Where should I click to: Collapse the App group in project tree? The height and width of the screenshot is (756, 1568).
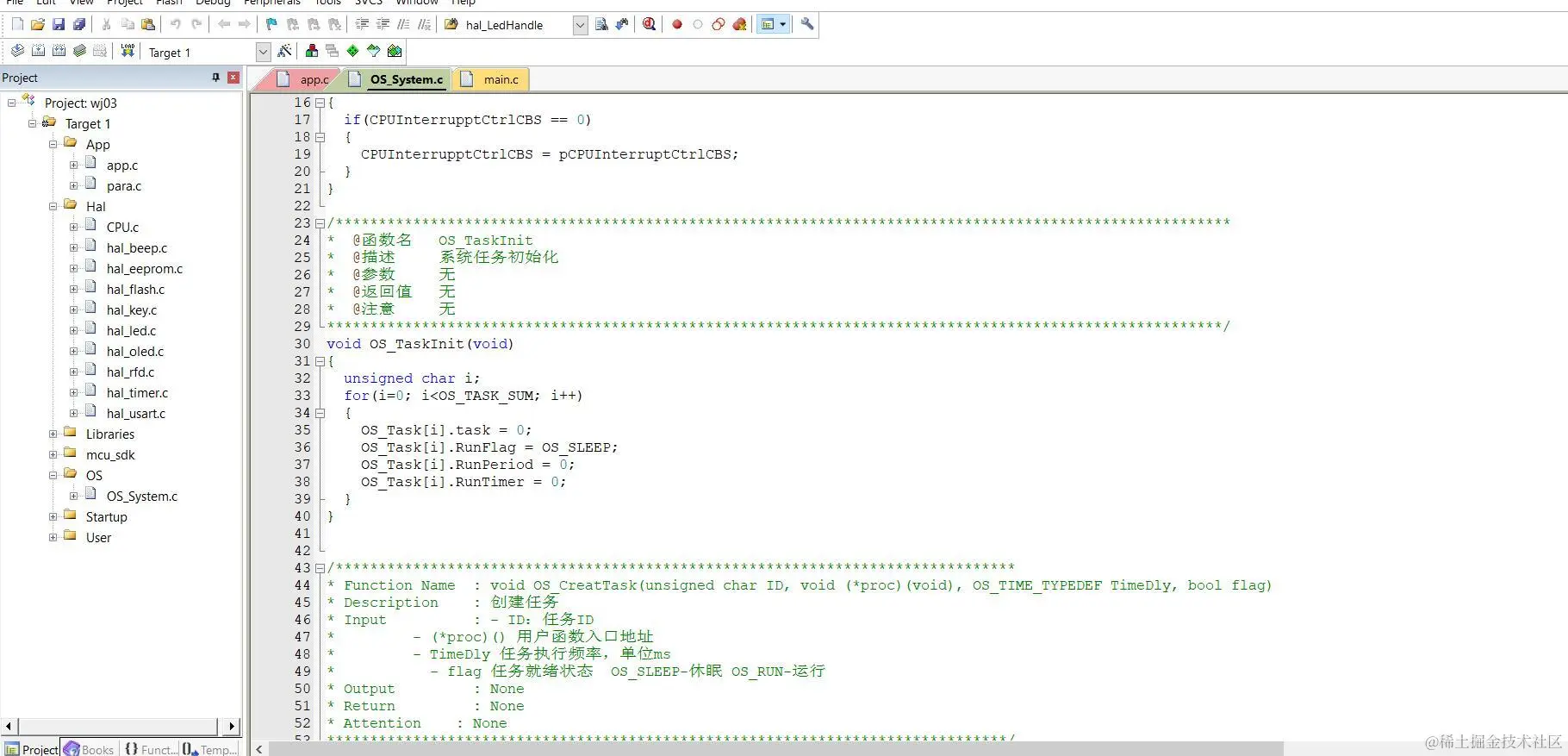53,145
